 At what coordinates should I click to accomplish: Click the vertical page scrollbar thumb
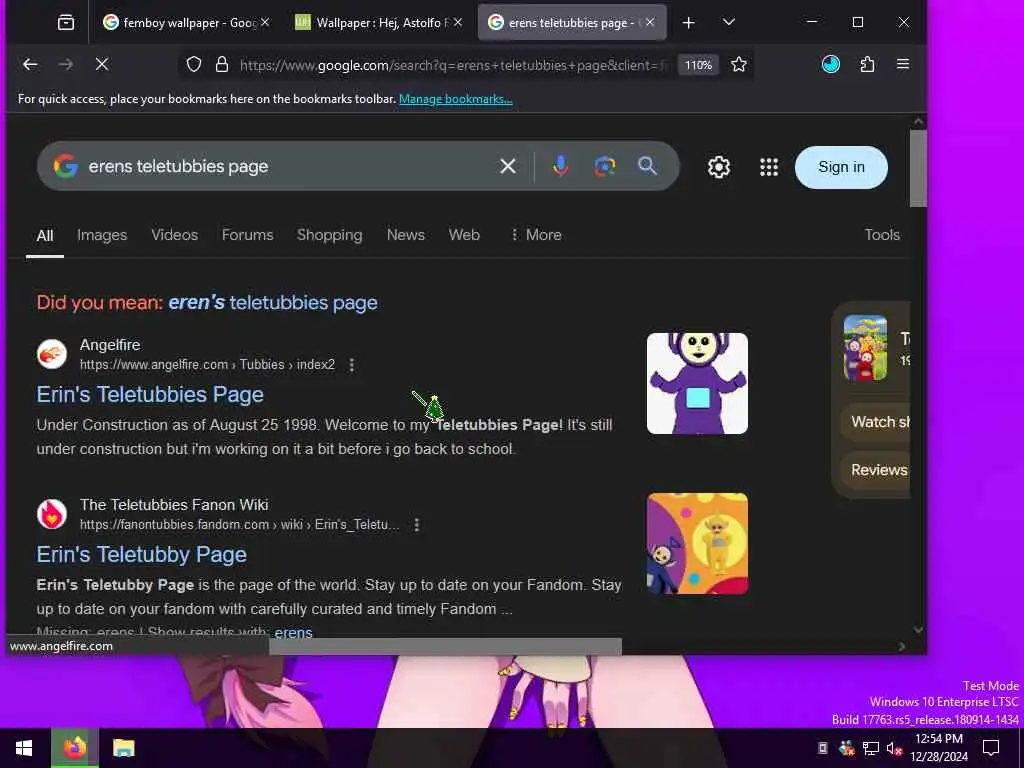[918, 168]
